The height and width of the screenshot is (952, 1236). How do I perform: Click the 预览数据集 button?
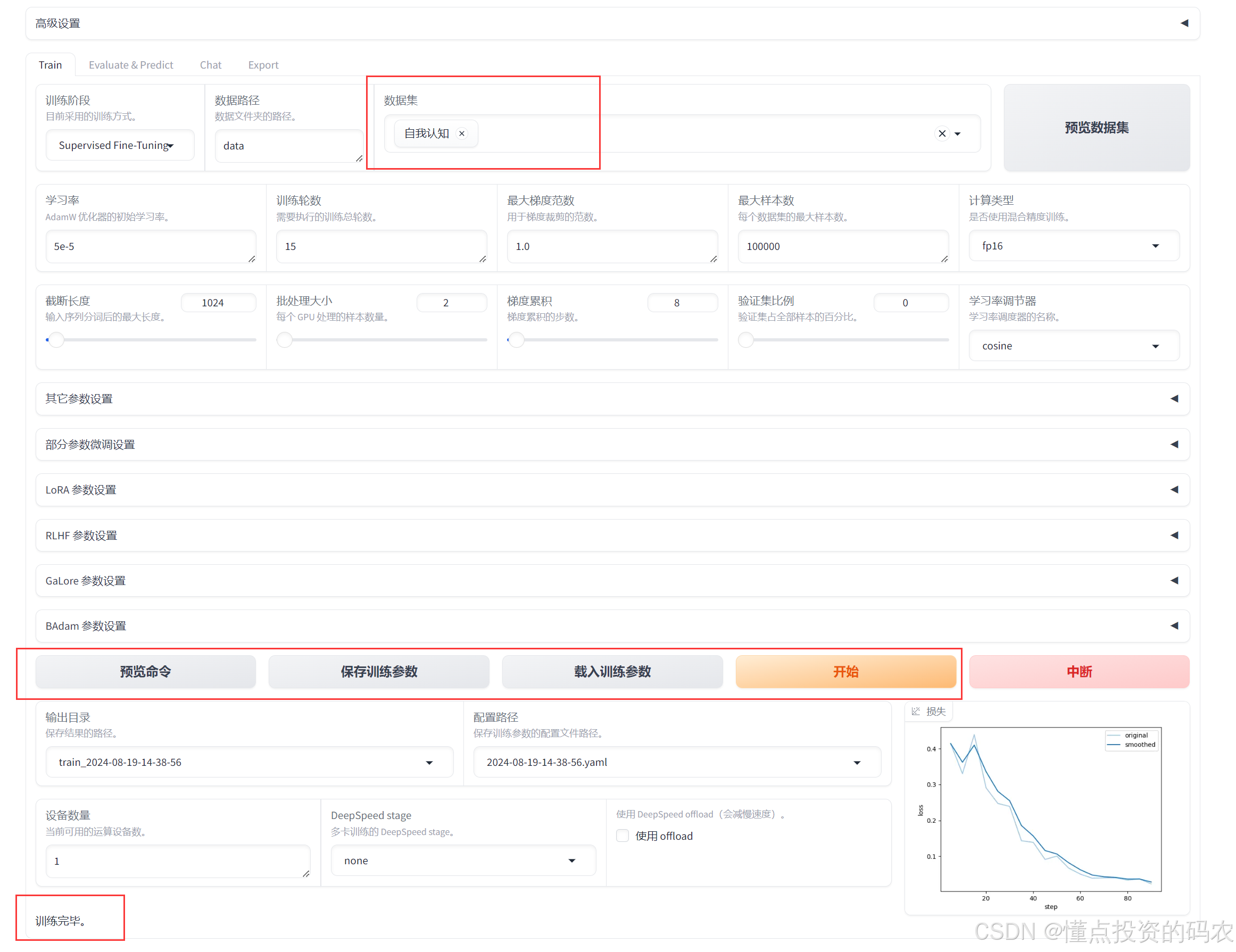click(x=1096, y=128)
